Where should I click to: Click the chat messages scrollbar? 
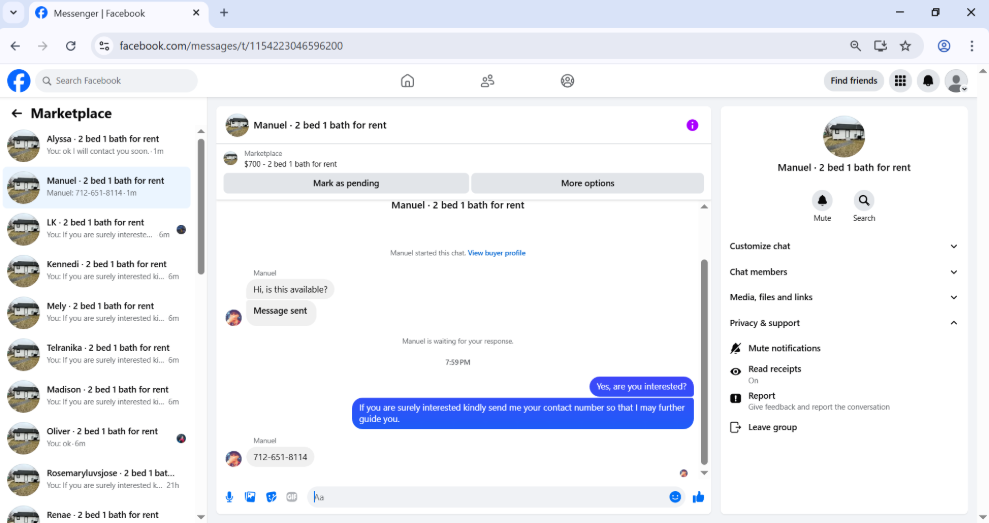point(705,363)
